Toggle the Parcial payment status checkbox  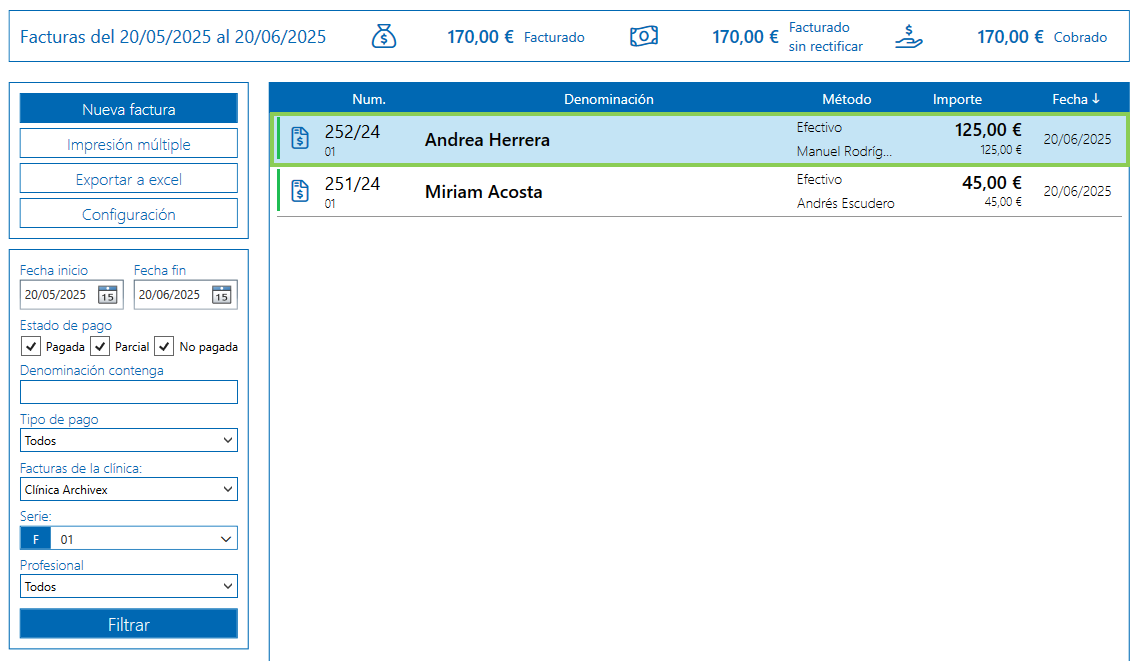coord(100,347)
